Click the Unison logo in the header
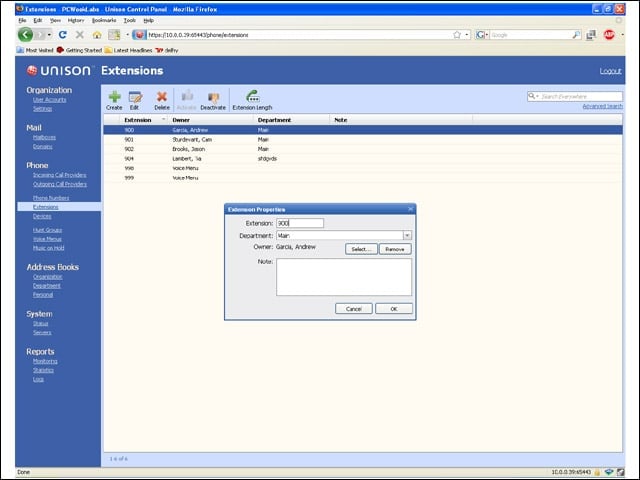 tap(59, 71)
